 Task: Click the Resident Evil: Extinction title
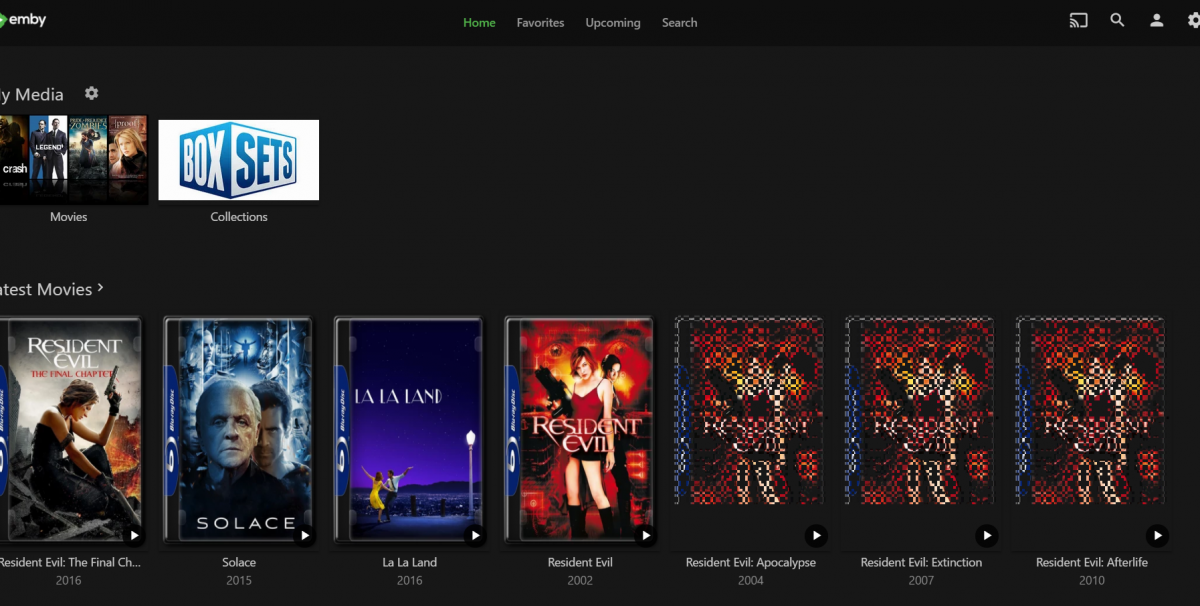[921, 562]
